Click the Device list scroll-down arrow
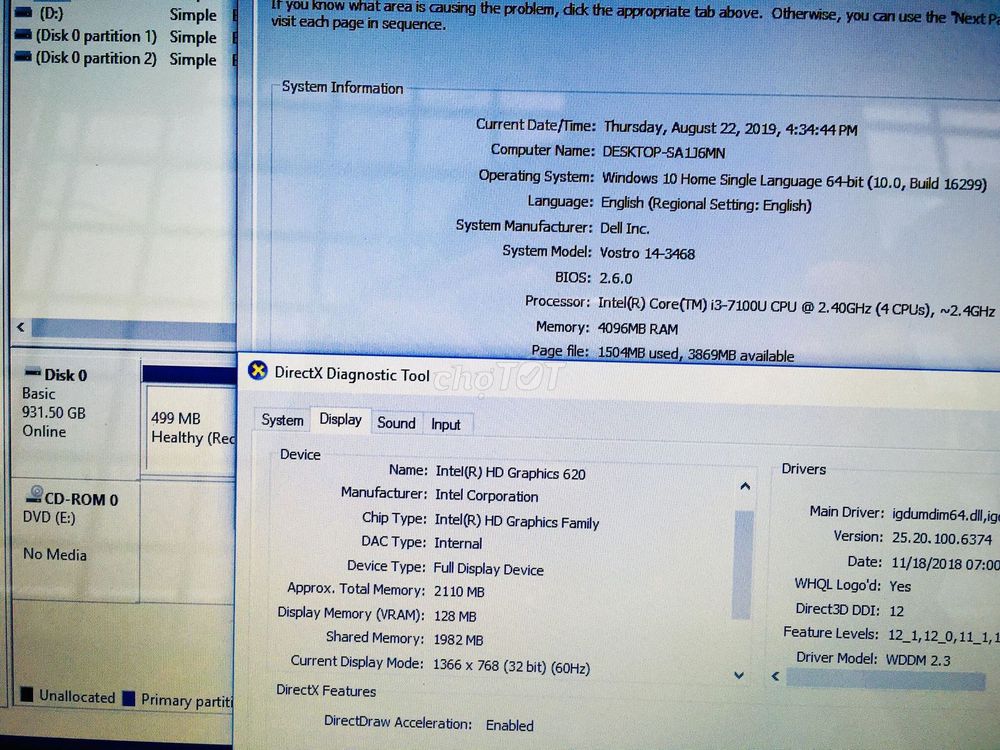The width and height of the screenshot is (1000, 750). coord(739,675)
